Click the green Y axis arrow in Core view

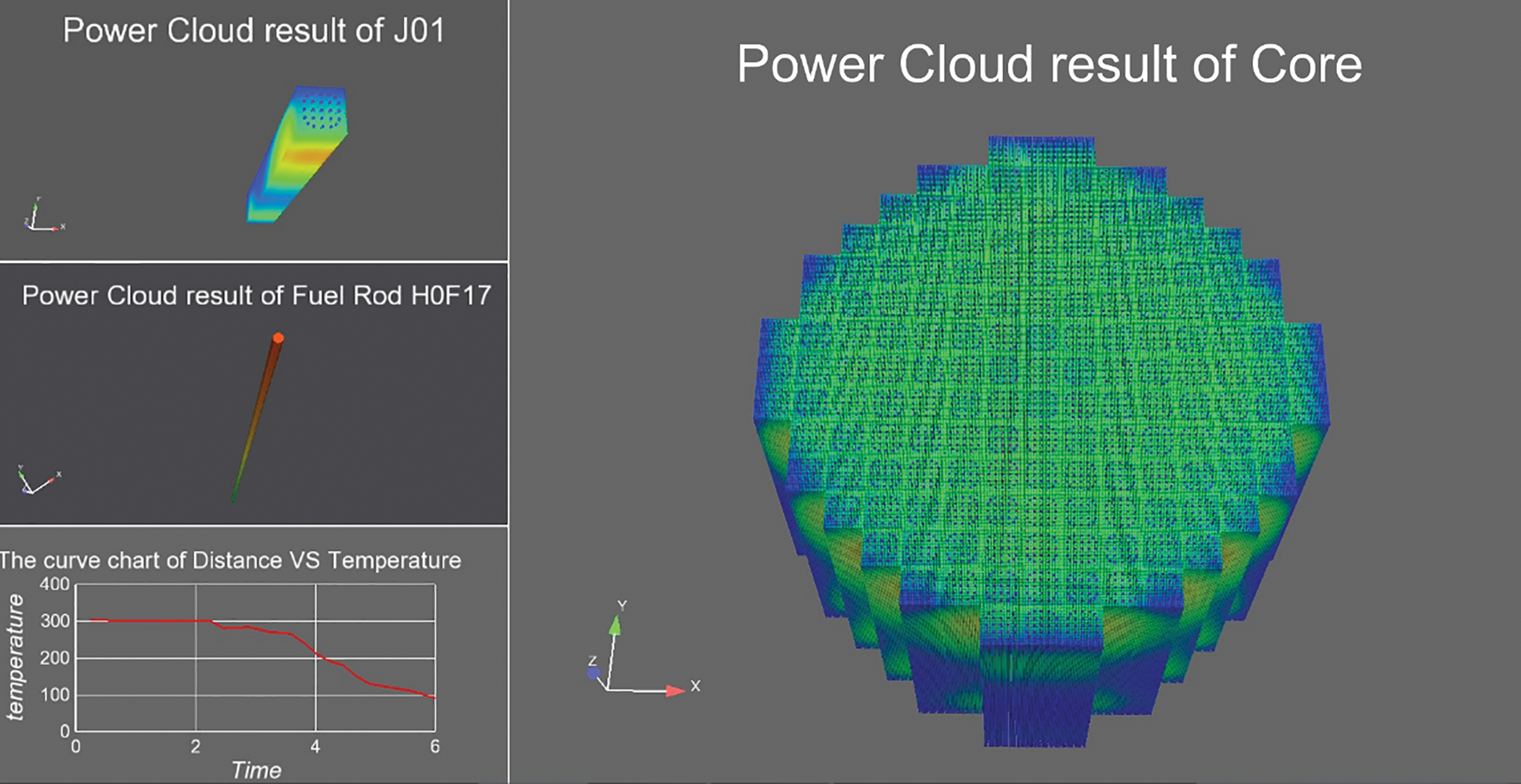615,625
